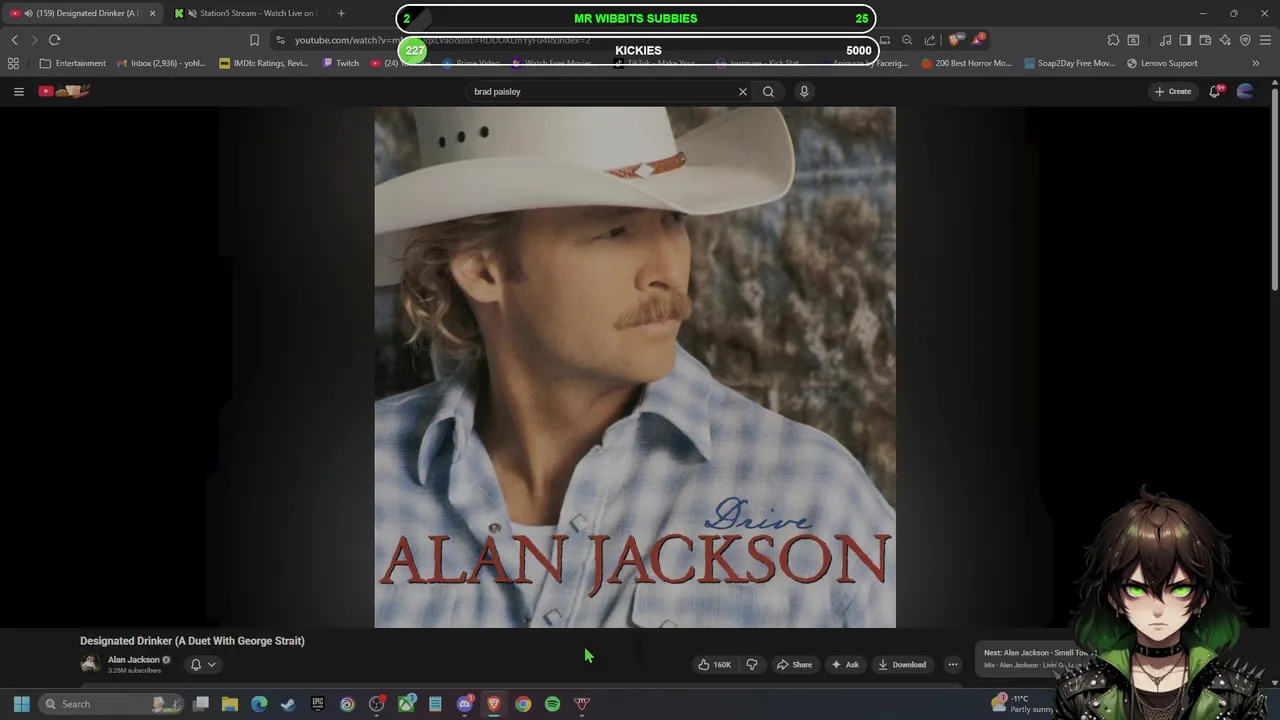Open the Twitch bookmark

340,63
